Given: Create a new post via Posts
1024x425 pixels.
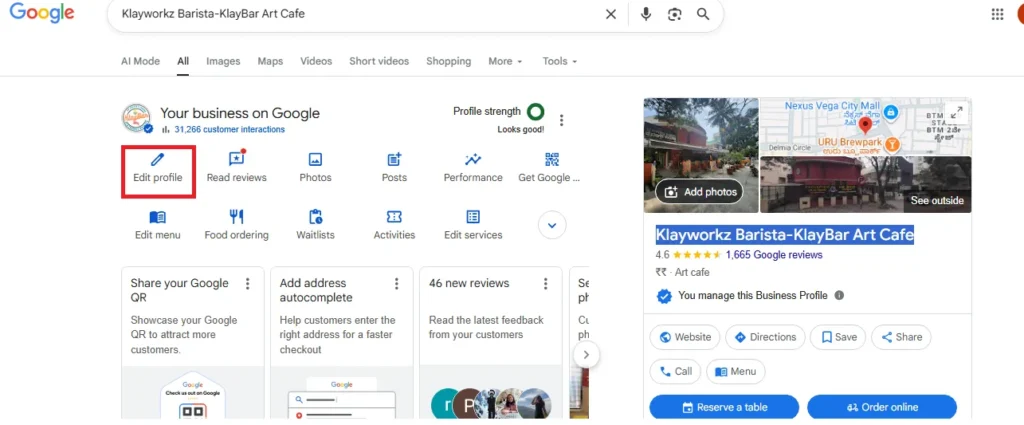Looking at the screenshot, I should point(394,168).
